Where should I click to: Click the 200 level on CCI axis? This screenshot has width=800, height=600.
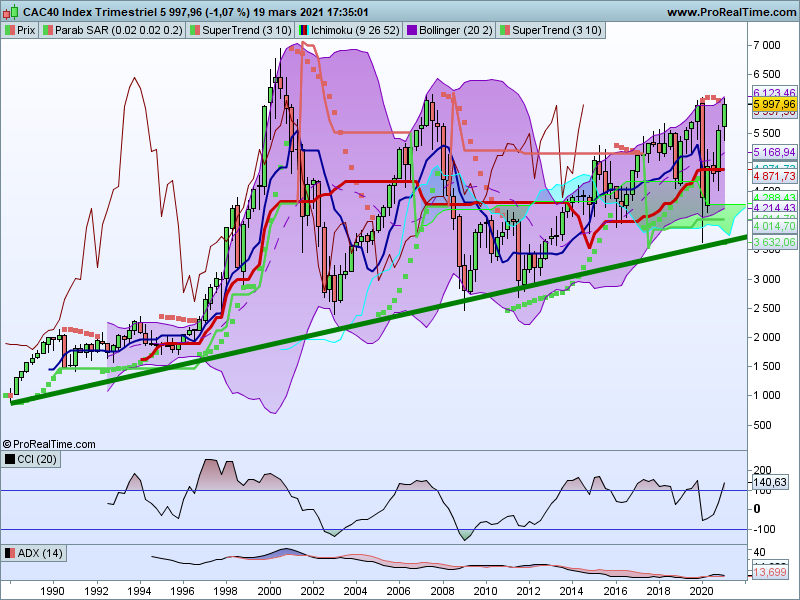coord(762,470)
